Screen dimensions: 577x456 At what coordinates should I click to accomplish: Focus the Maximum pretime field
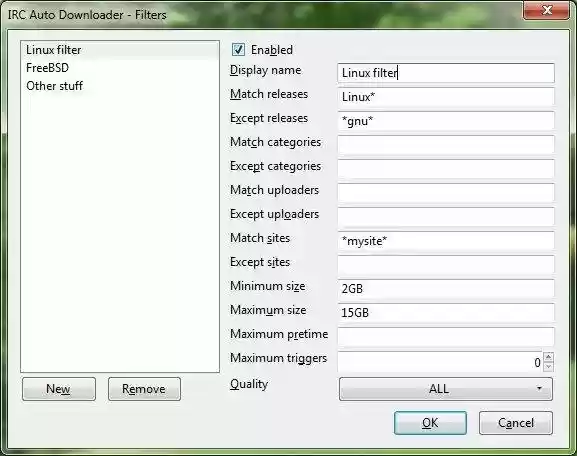(x=446, y=336)
